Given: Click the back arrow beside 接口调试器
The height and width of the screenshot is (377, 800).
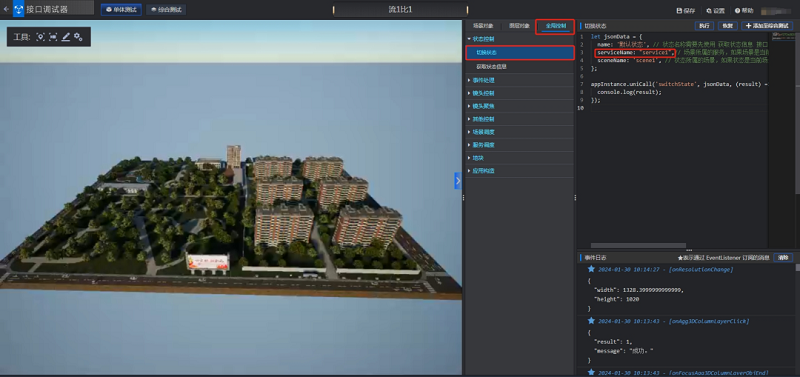Looking at the screenshot, I should point(6,9).
